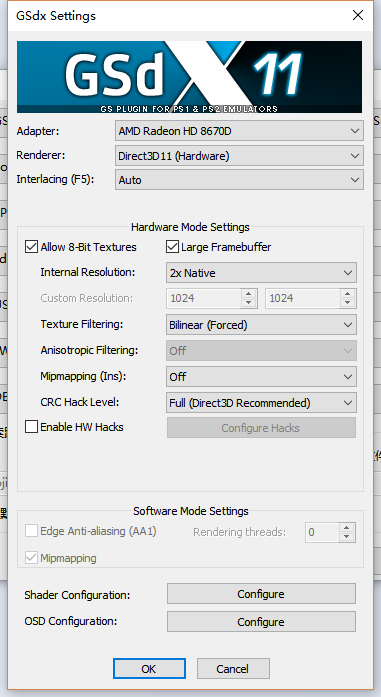Image resolution: width=381 pixels, height=697 pixels.
Task: Enable HW Hacks checkbox
Action: pyautogui.click(x=31, y=427)
